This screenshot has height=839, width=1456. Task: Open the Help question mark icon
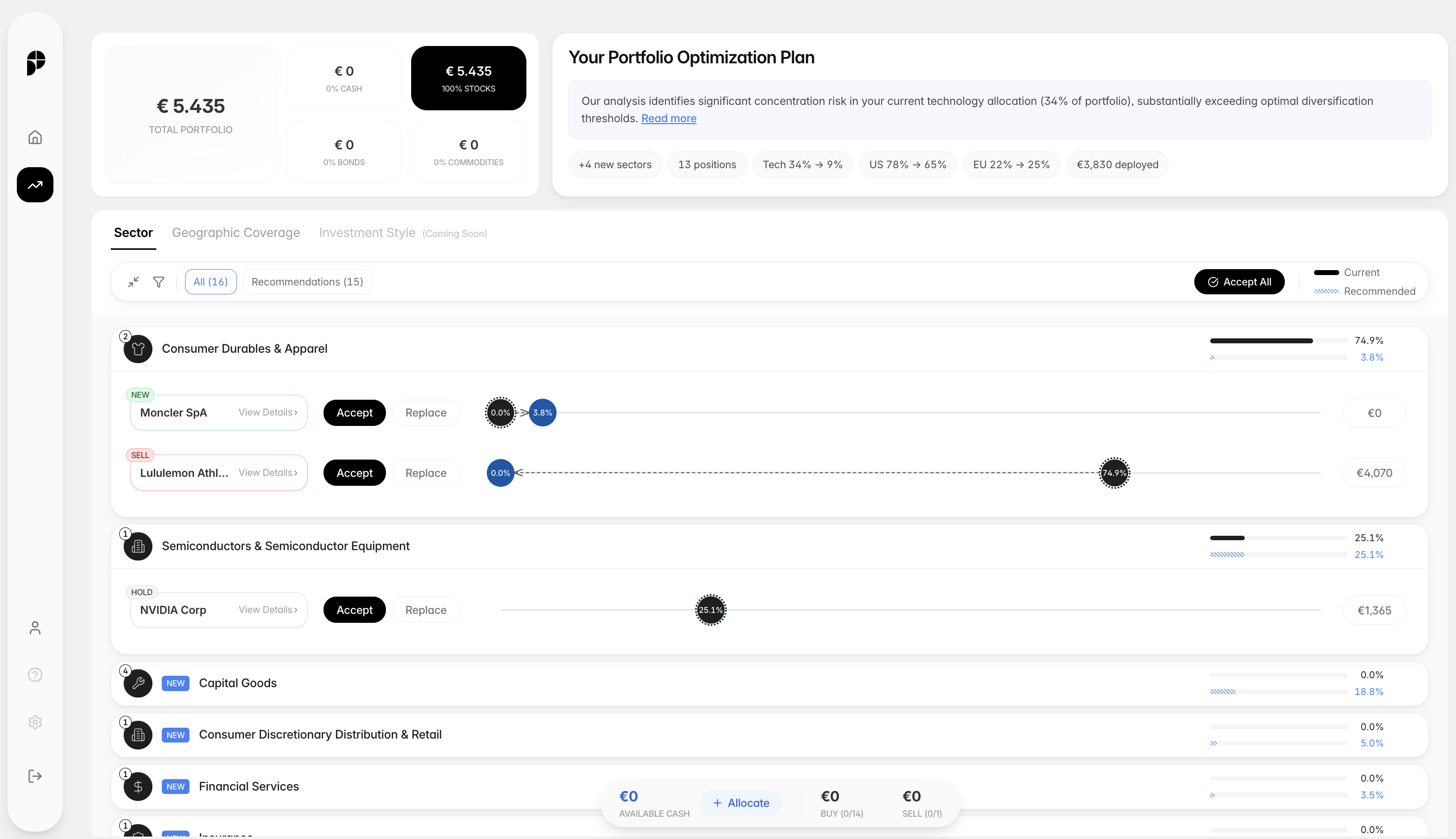click(35, 675)
